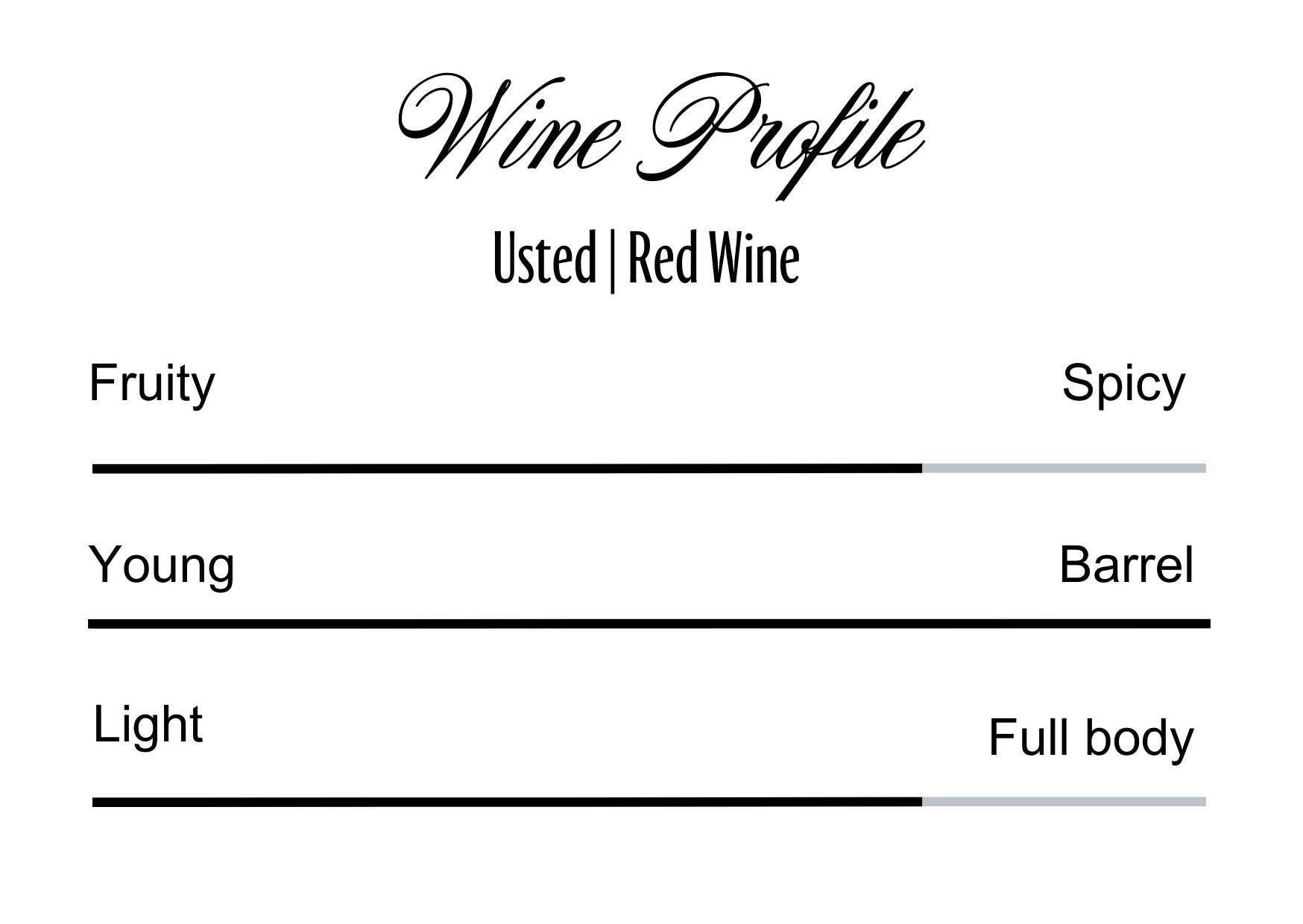Click the word "Wine" in the subtitle

click(x=754, y=259)
